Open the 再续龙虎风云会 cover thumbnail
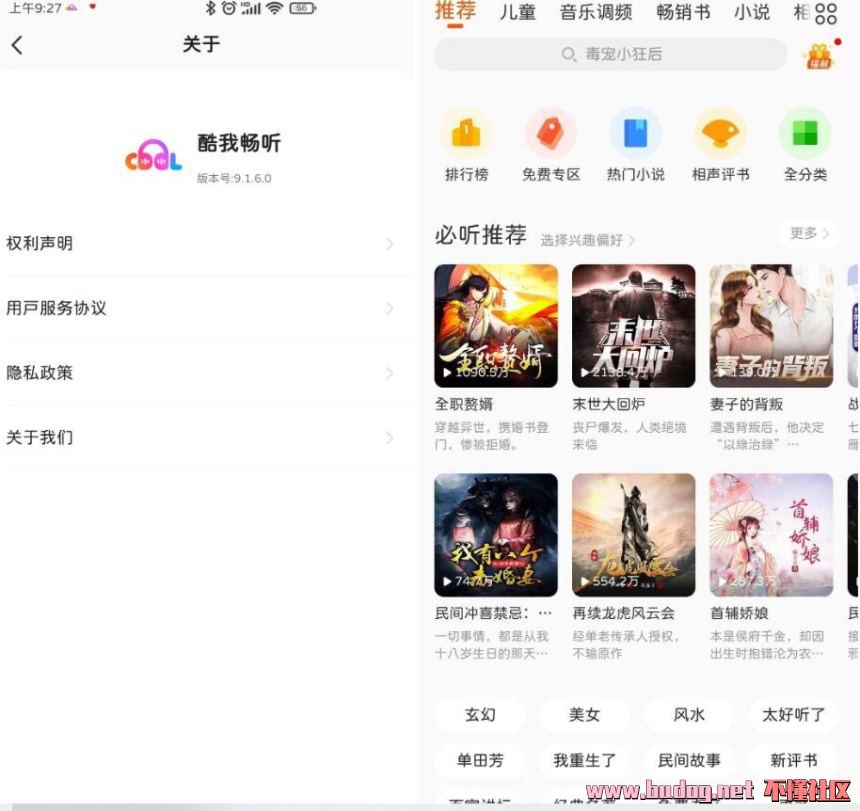The height and width of the screenshot is (811, 860). [633, 535]
